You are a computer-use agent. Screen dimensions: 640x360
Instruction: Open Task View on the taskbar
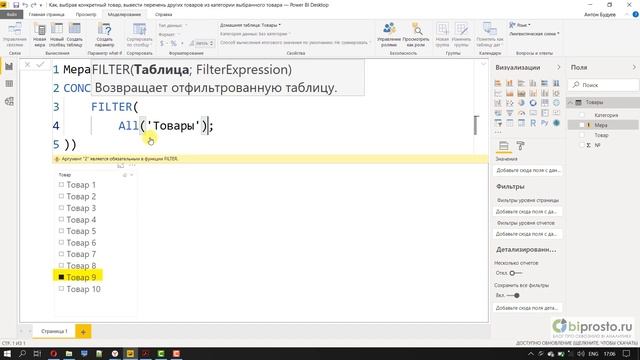click(37, 353)
